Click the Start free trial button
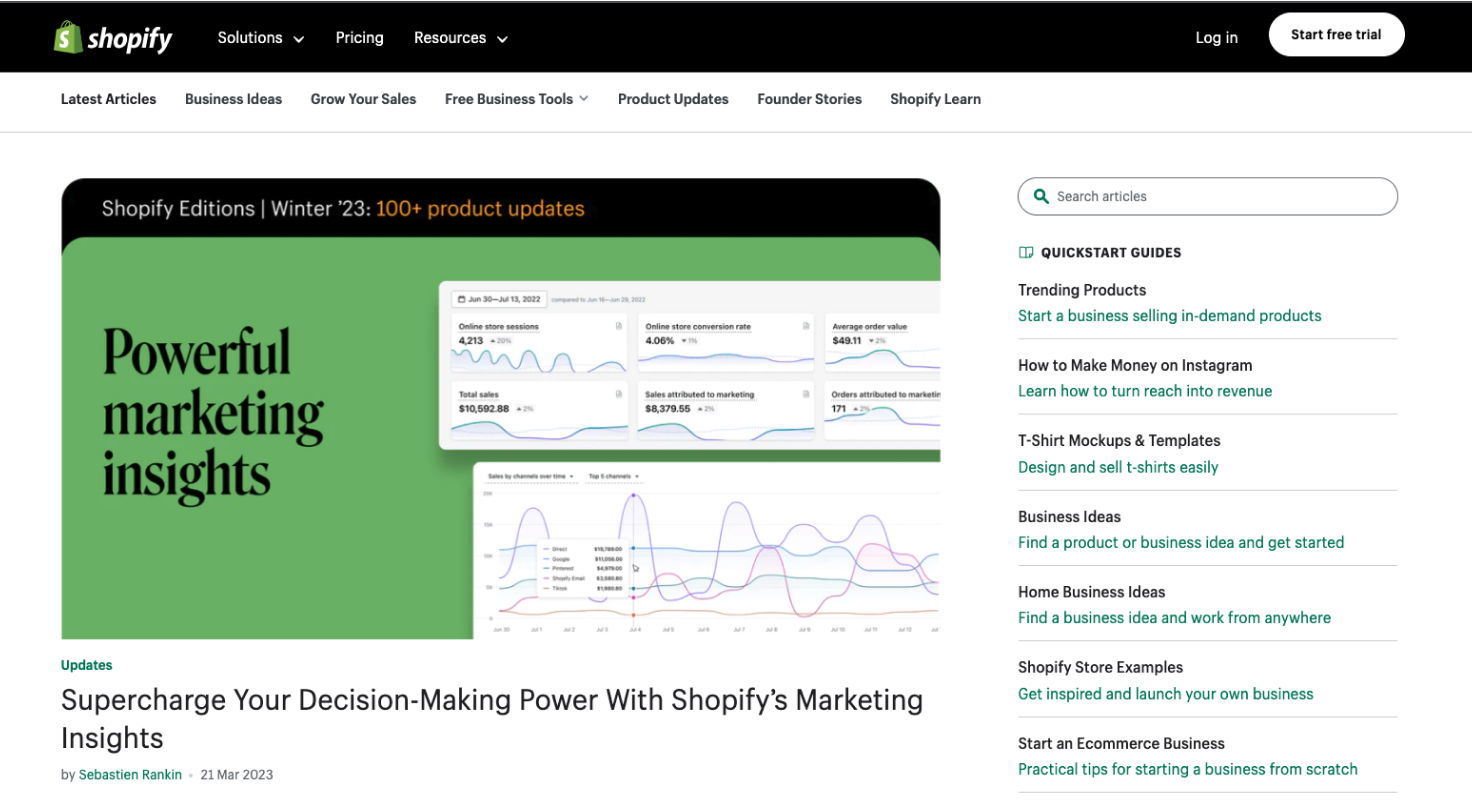The height and width of the screenshot is (800, 1472). pyautogui.click(x=1336, y=34)
